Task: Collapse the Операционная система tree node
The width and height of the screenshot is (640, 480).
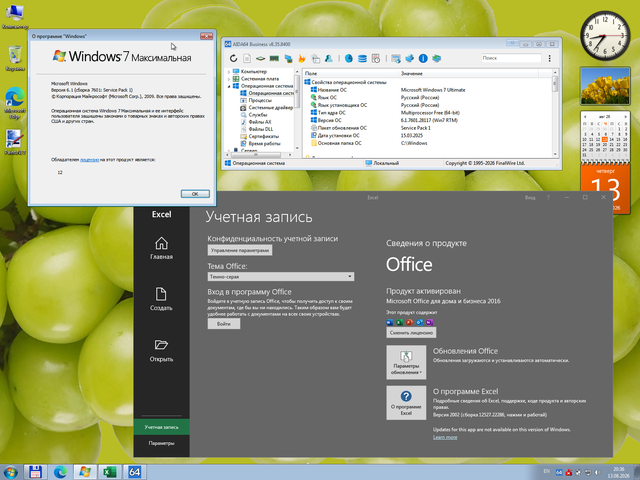Action: coord(229,86)
